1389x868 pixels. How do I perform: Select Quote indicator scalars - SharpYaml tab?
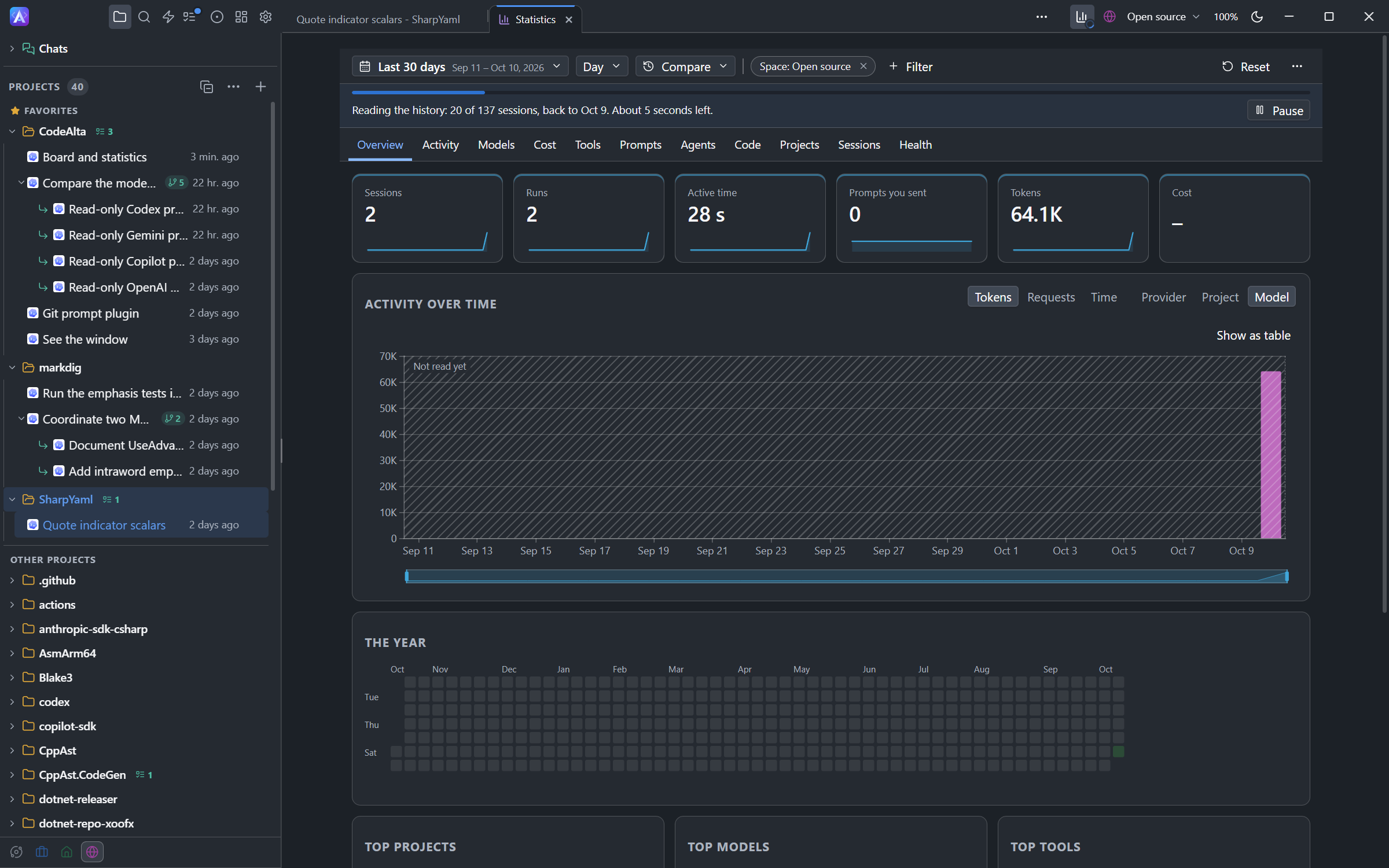379,20
